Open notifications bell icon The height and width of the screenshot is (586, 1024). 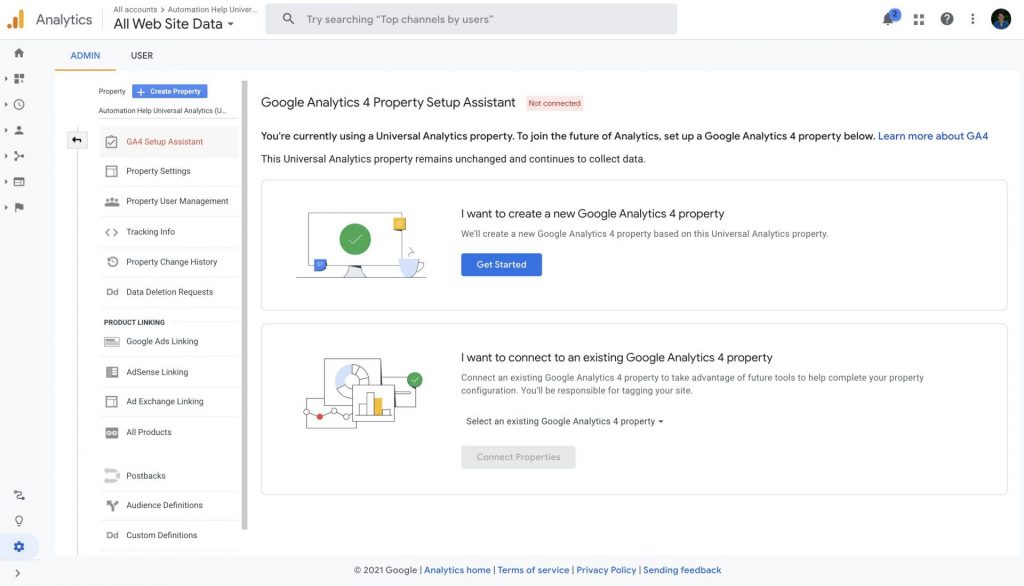coord(888,19)
